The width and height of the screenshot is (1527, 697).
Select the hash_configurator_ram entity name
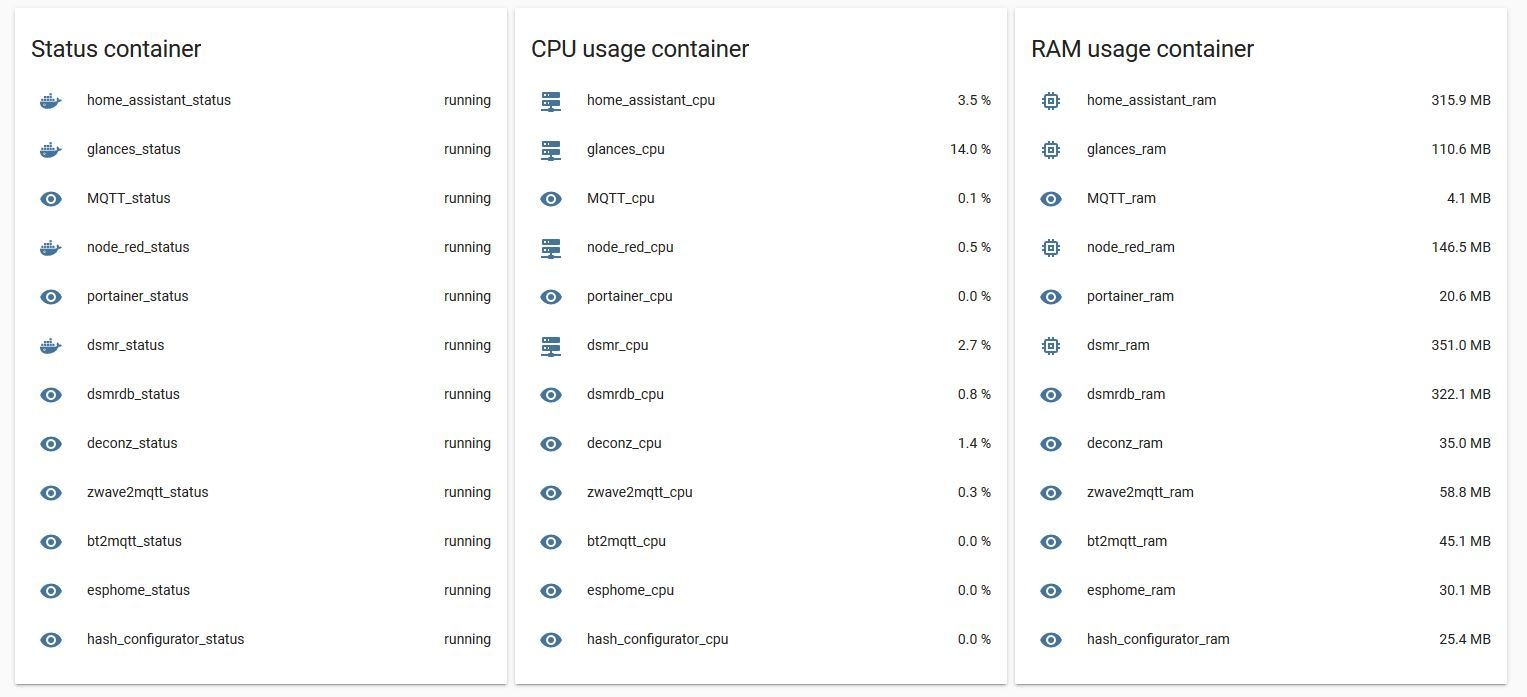[x=1158, y=639]
